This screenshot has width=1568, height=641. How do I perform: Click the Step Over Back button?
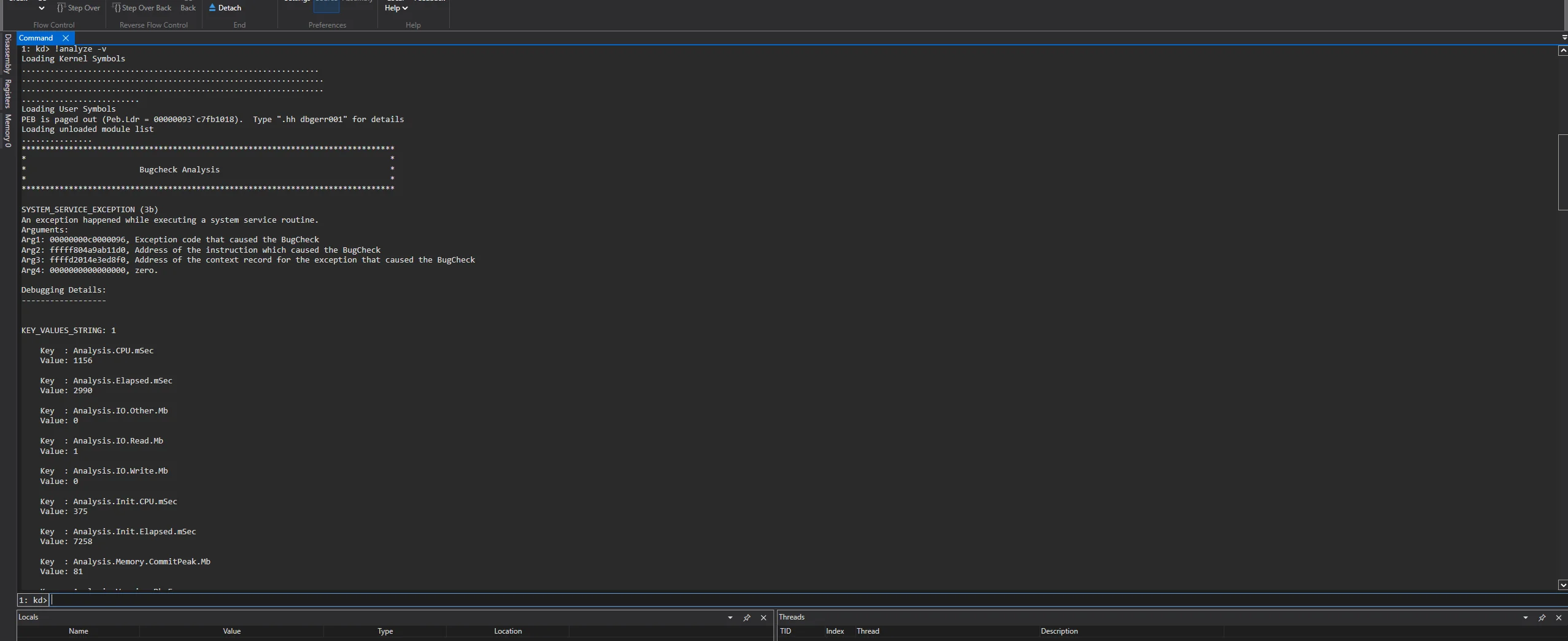(142, 8)
